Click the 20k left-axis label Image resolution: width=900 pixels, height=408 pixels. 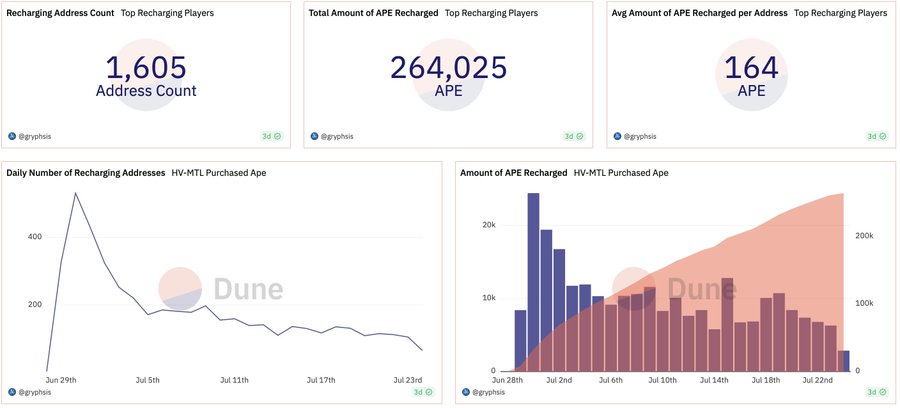pyautogui.click(x=489, y=226)
